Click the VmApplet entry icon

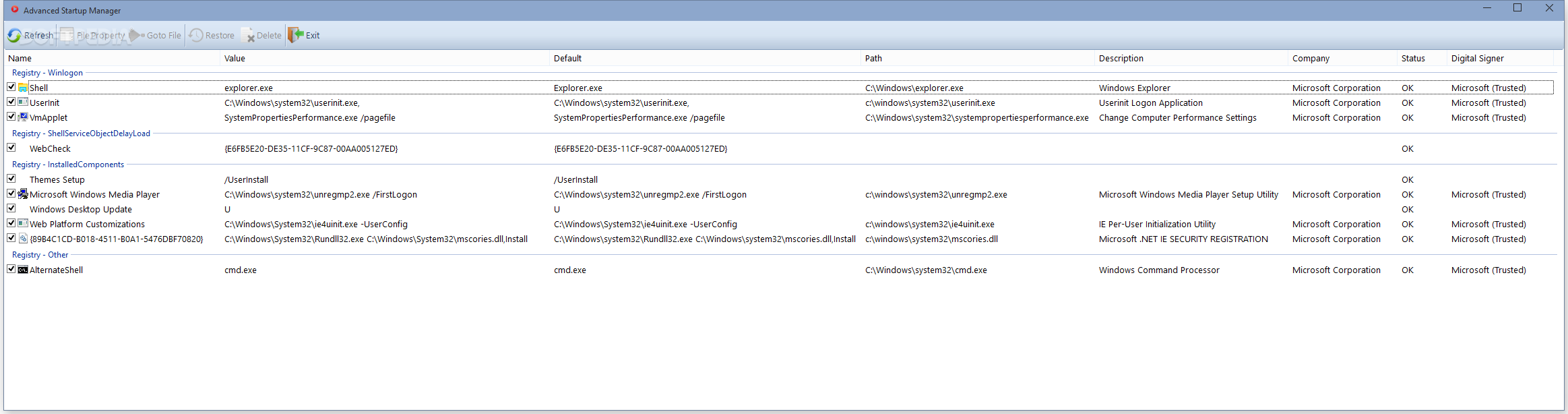click(23, 117)
